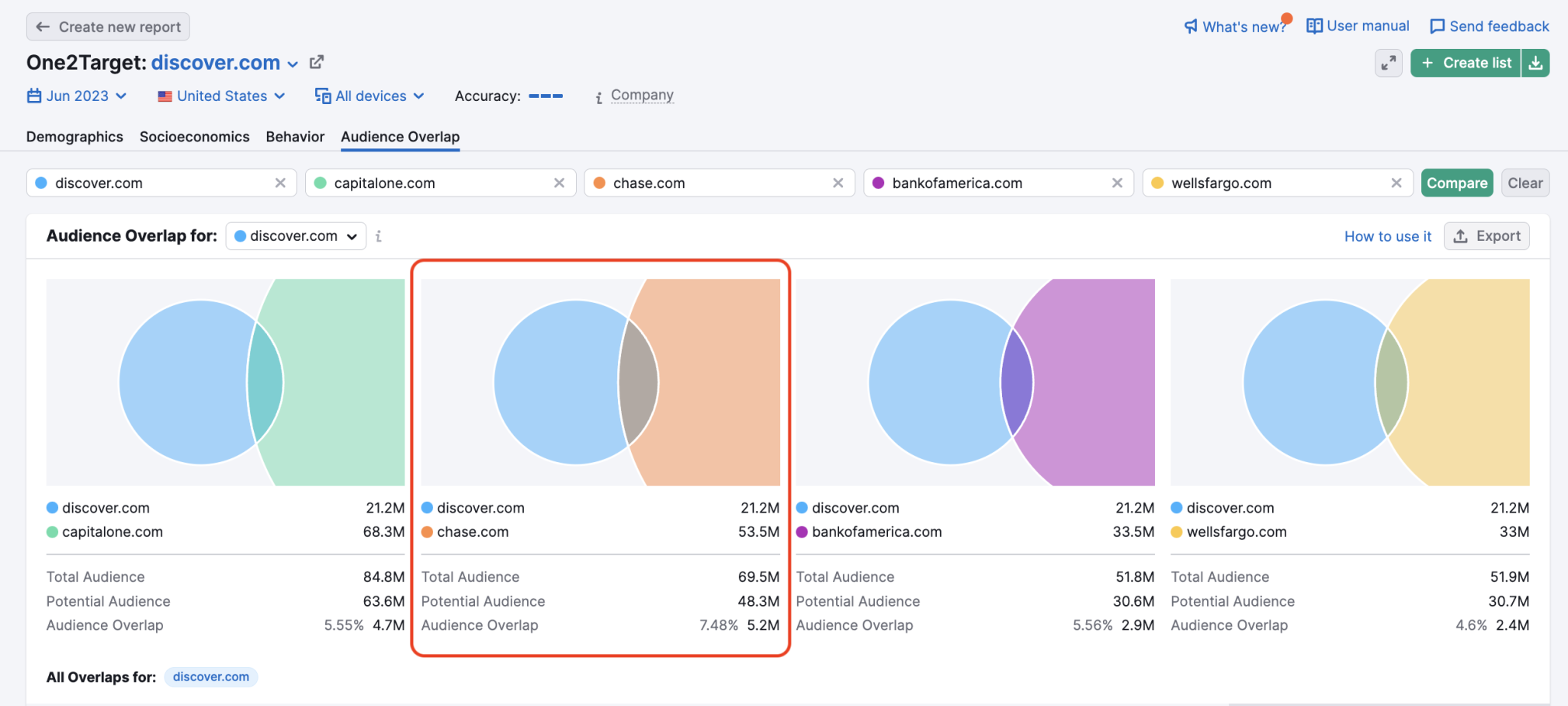The image size is (1568, 706).
Task: Click the capitalone.com legend label
Action: (x=113, y=531)
